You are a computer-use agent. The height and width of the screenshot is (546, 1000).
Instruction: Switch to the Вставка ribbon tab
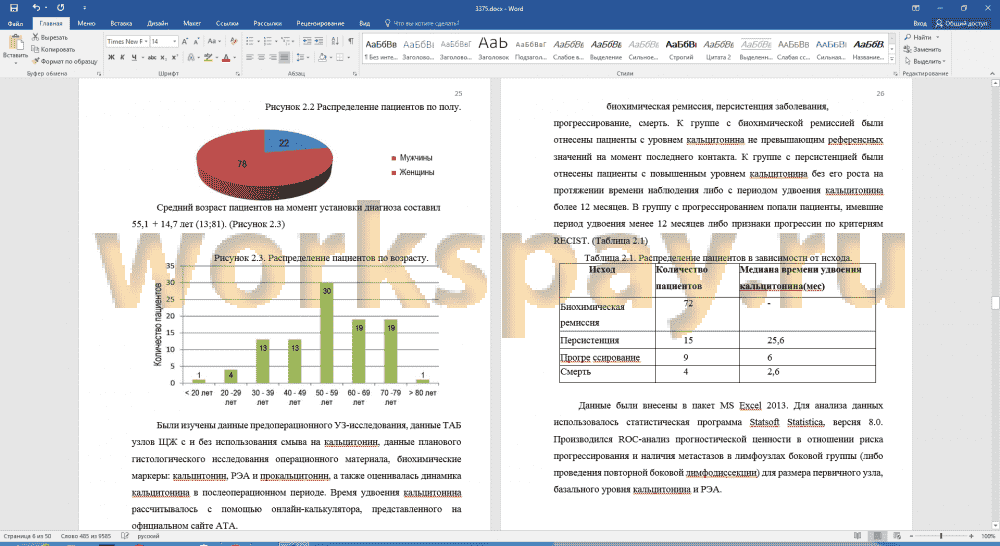[121, 23]
